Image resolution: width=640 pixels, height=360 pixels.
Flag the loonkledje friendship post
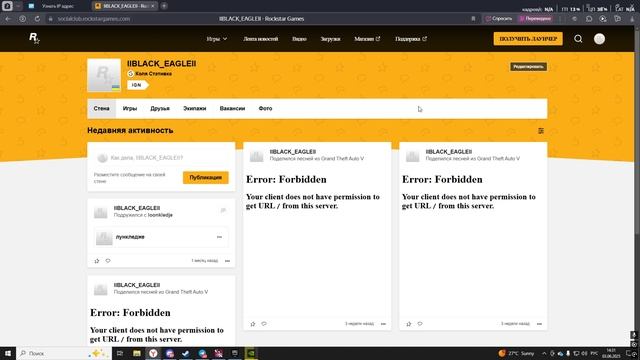point(223,211)
